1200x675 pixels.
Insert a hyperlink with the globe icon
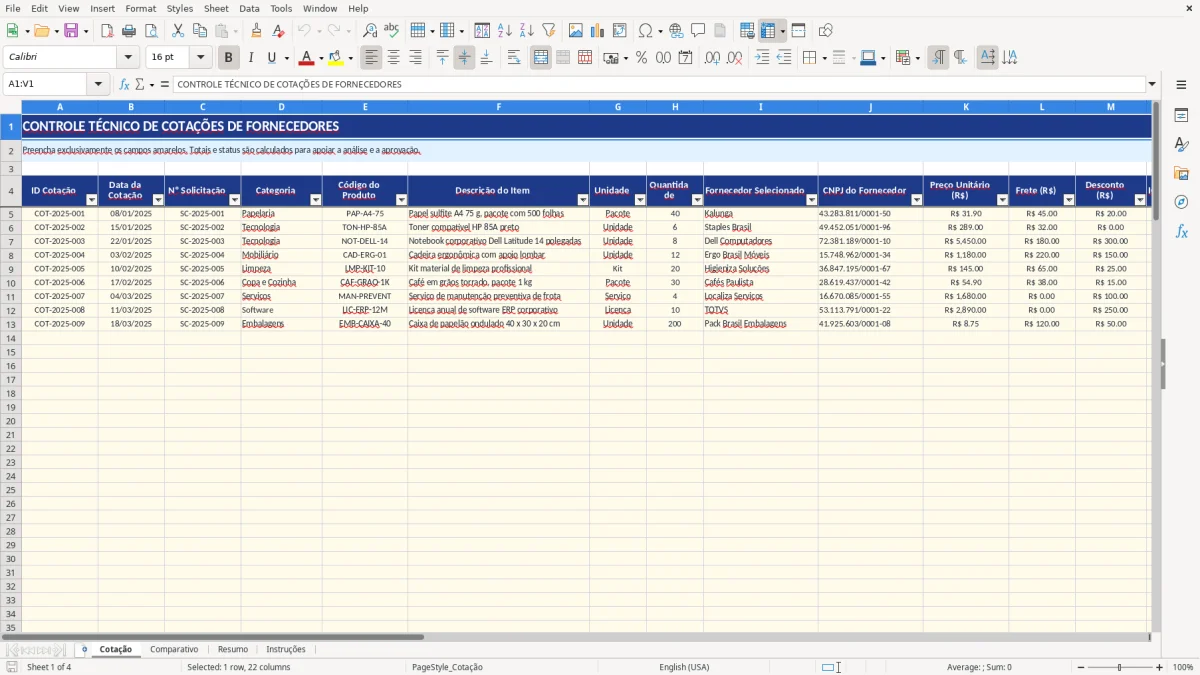[x=676, y=31]
